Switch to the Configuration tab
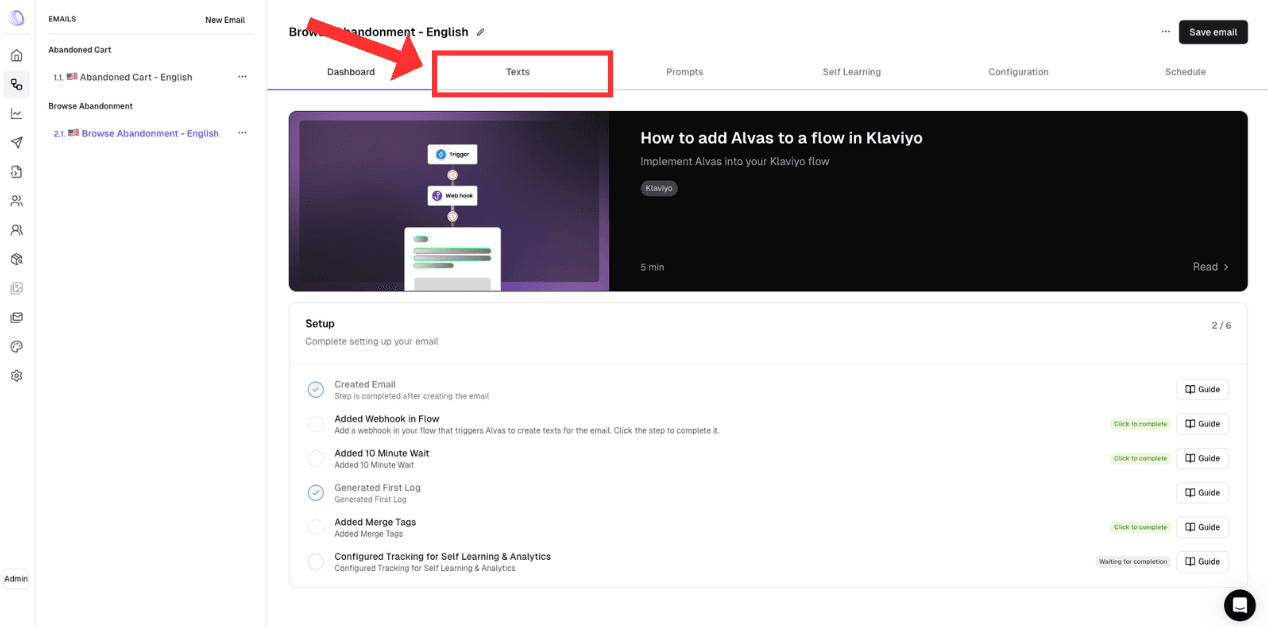1268x627 pixels. pyautogui.click(x=1018, y=72)
